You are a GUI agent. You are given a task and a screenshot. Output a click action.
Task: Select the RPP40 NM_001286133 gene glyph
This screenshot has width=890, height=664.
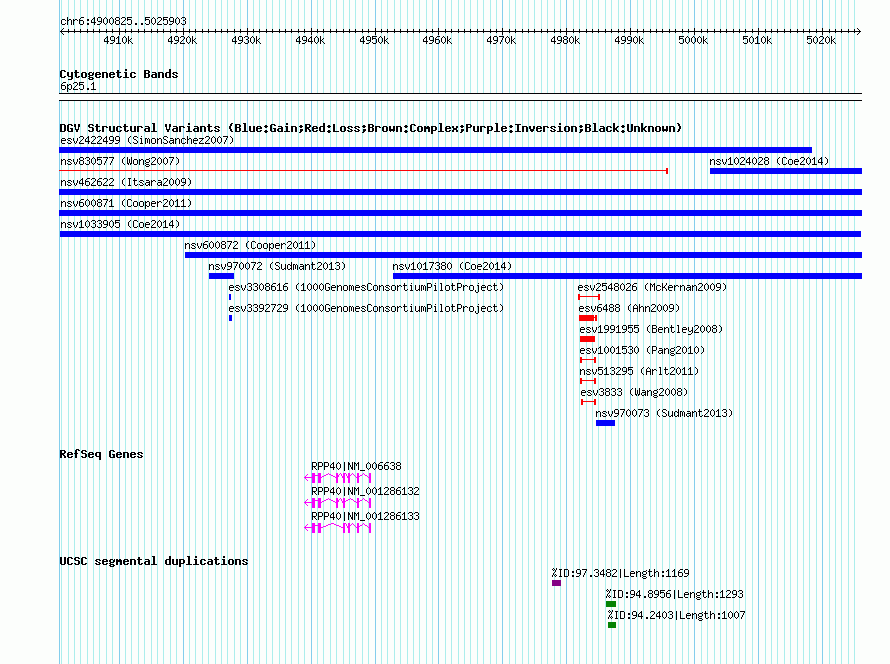(338, 528)
